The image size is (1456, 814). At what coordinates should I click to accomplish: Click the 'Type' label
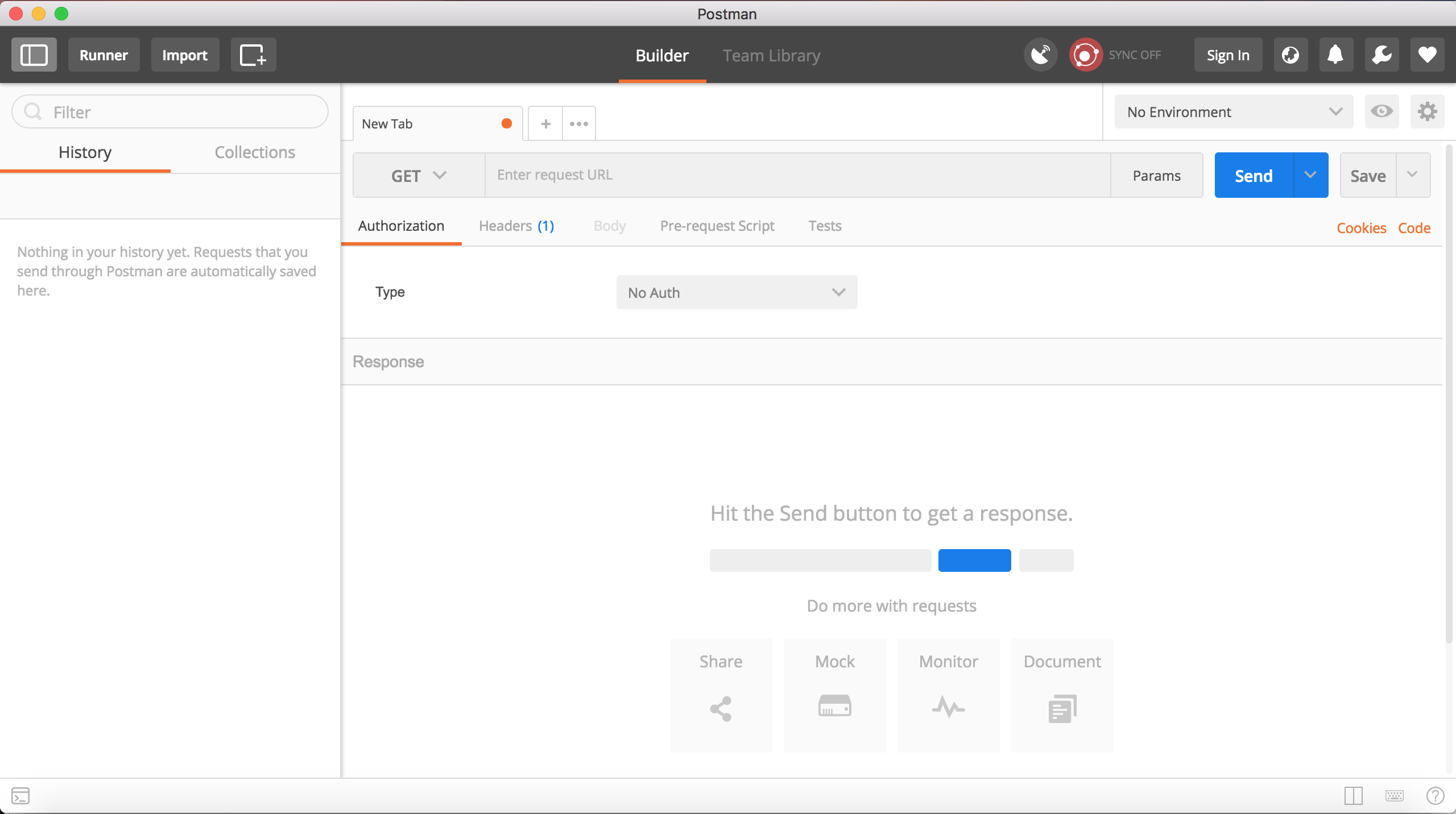pos(390,292)
